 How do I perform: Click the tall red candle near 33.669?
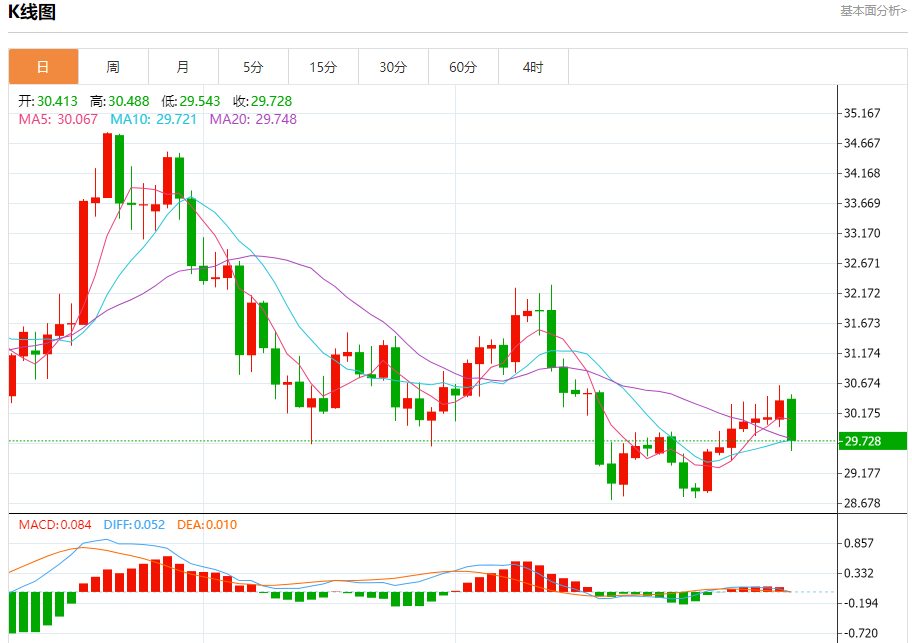point(84,262)
